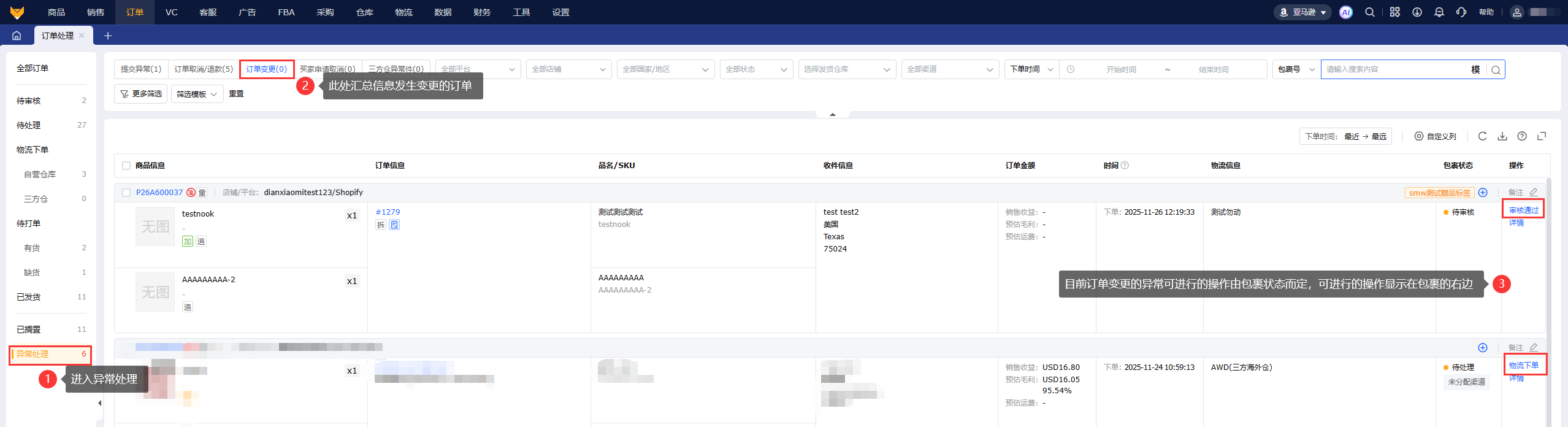This screenshot has width=1568, height=427.
Task: Refresh the order list
Action: click(x=1482, y=136)
